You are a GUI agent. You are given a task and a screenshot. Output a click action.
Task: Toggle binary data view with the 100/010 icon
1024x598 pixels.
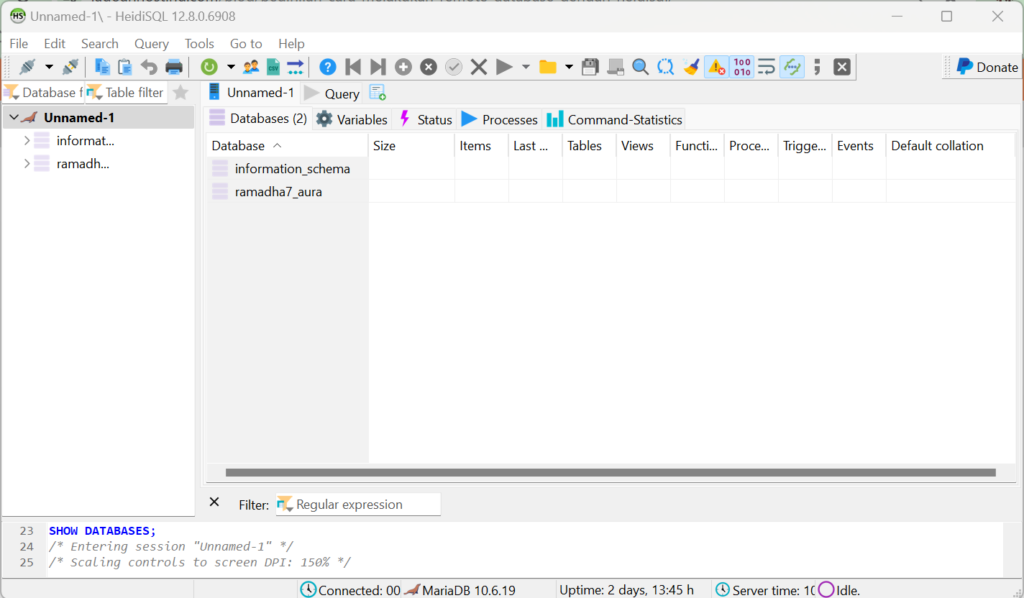[x=740, y=66]
